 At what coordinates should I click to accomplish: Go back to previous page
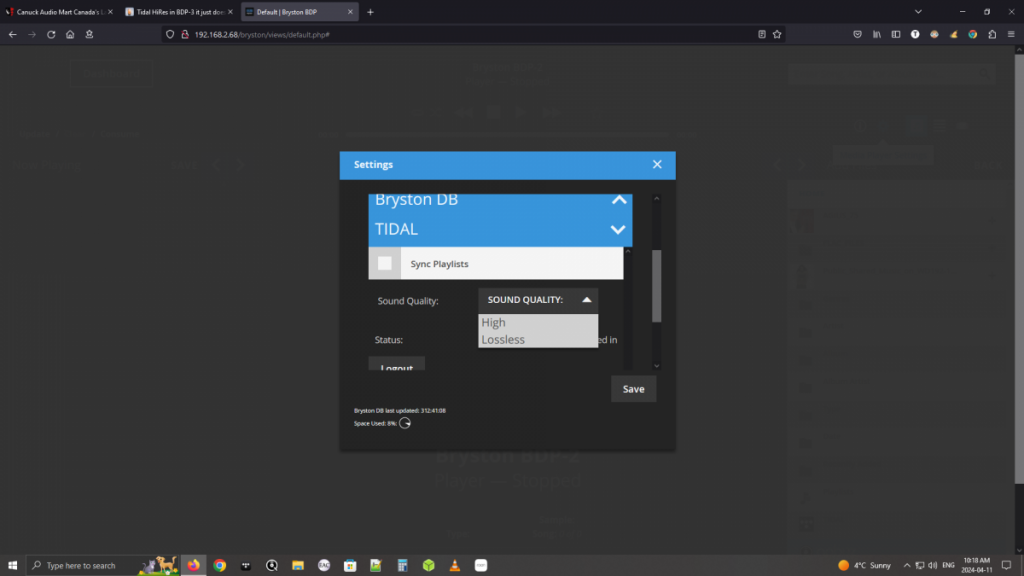[x=12, y=35]
